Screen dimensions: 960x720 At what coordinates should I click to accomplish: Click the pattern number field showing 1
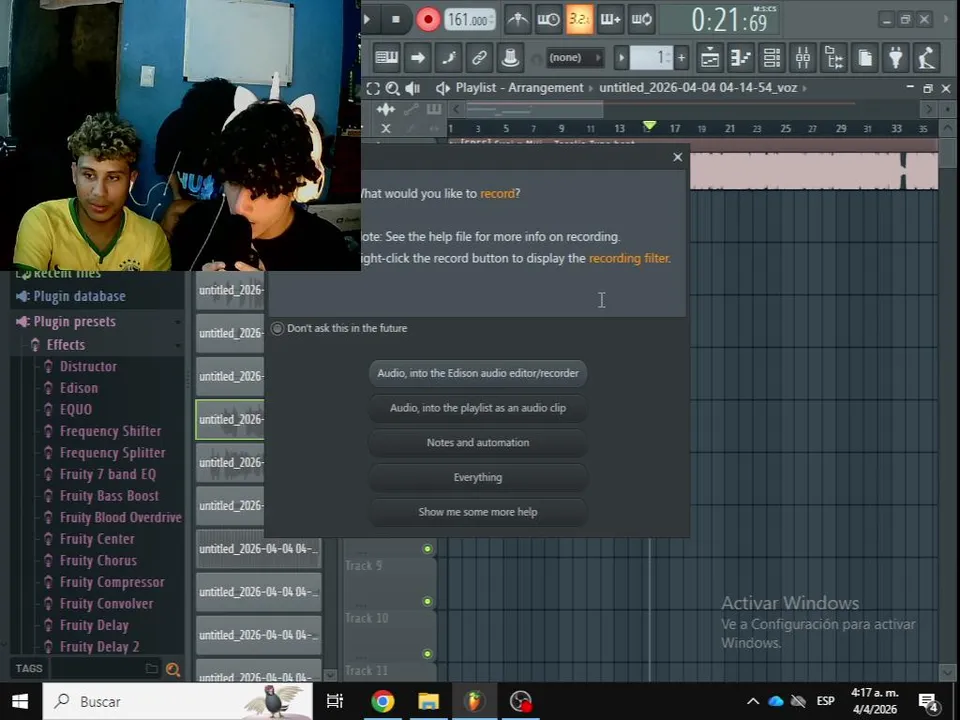point(651,58)
